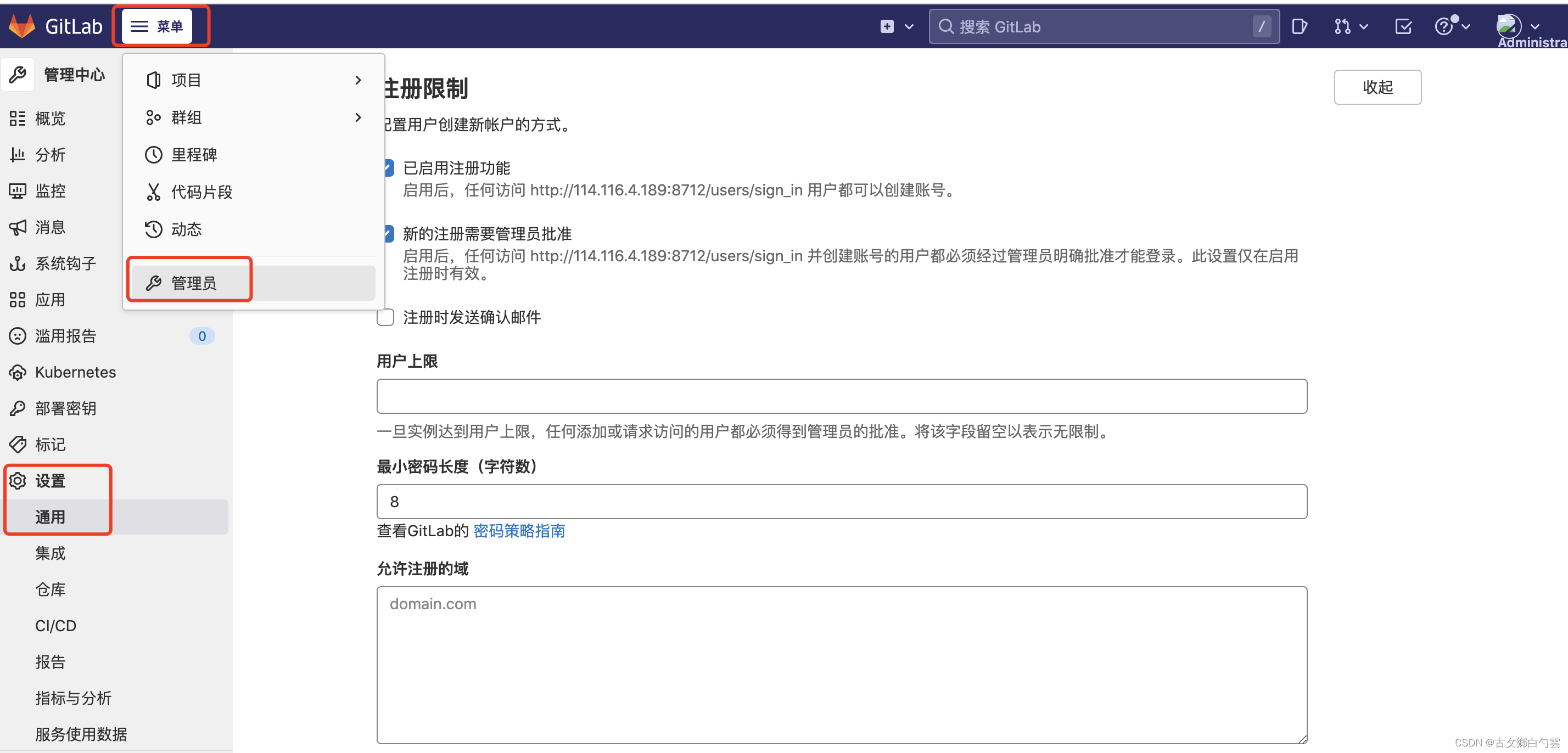Open the to-do list checkmark icon

pyautogui.click(x=1403, y=27)
